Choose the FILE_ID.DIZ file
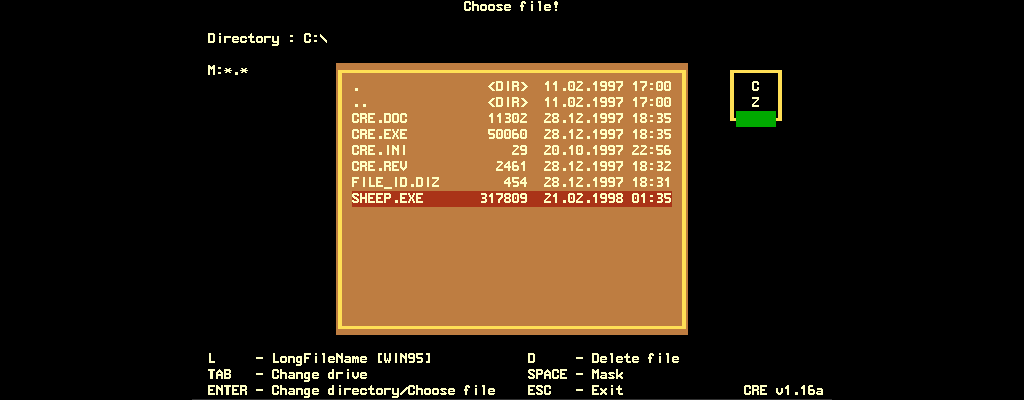This screenshot has height=400, width=1024. click(x=510, y=182)
